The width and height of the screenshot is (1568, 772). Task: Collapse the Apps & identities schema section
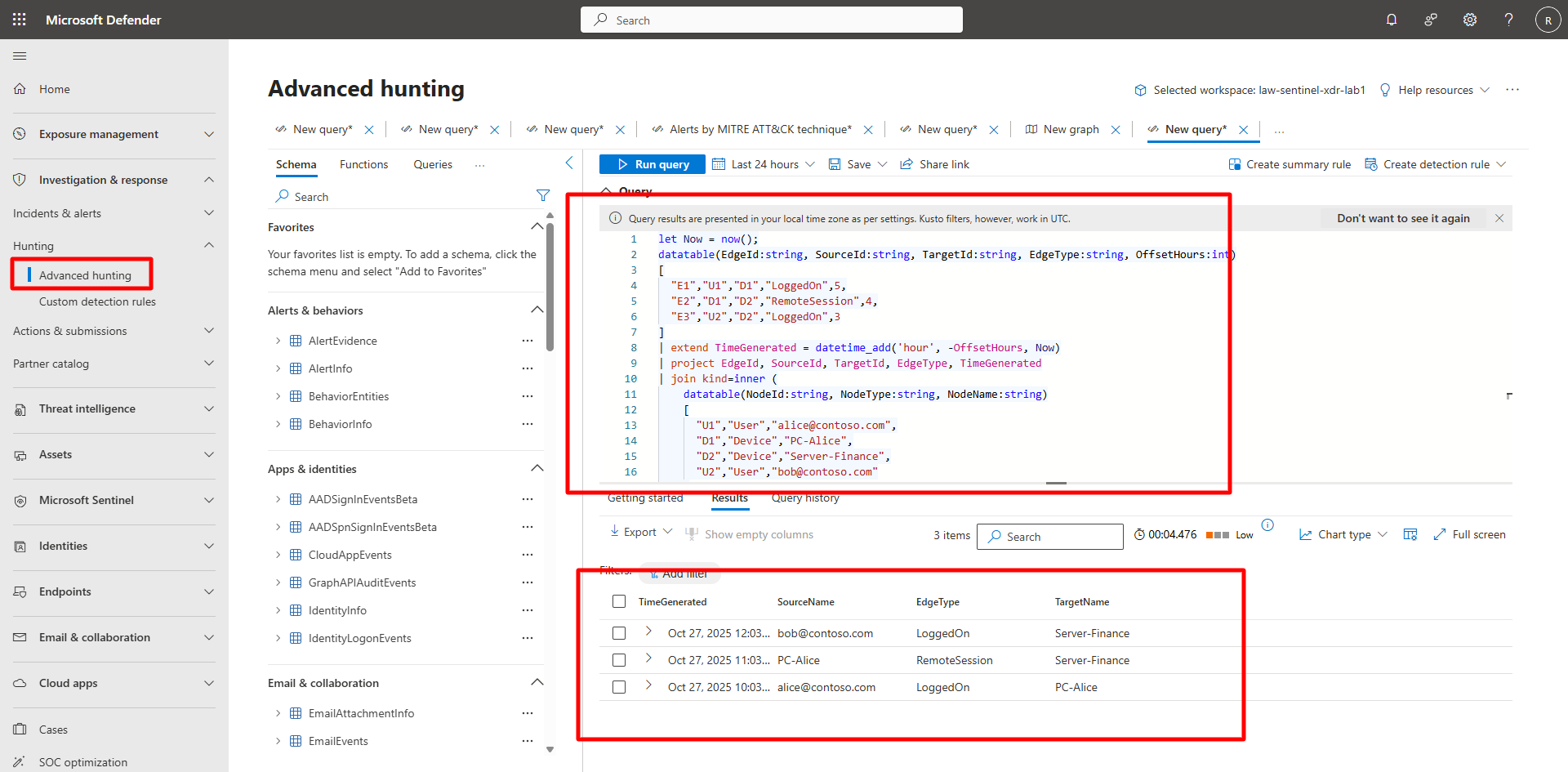click(x=537, y=468)
